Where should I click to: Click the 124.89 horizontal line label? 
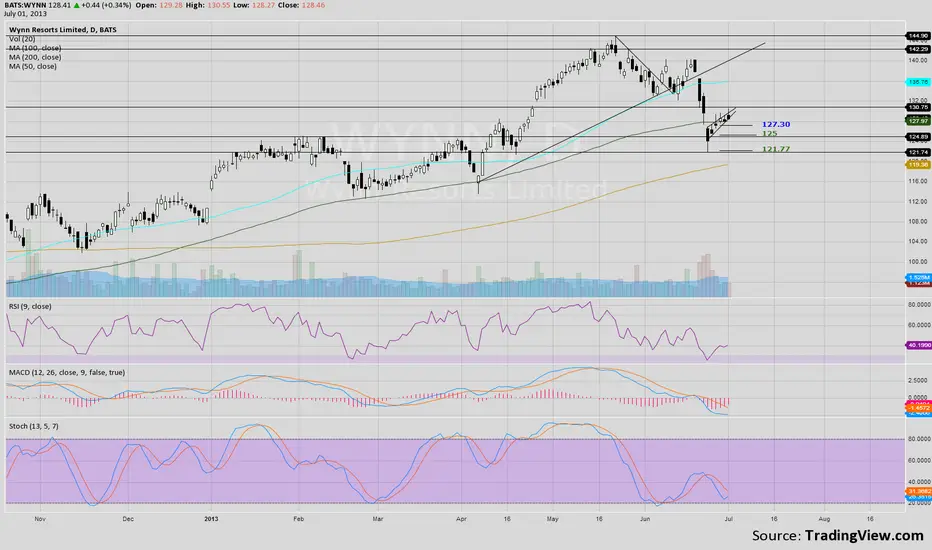click(918, 137)
